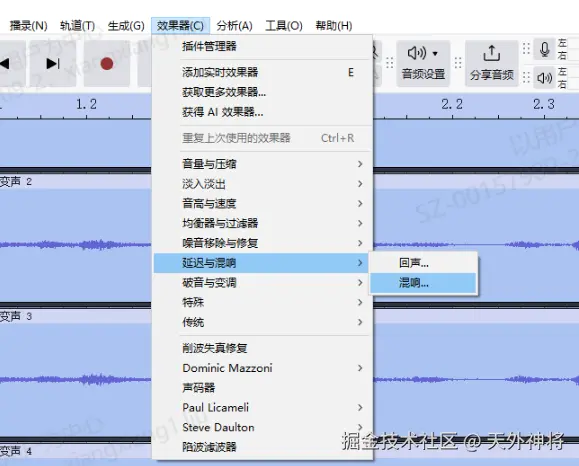Expand Paul Licameli submenu

point(262,408)
